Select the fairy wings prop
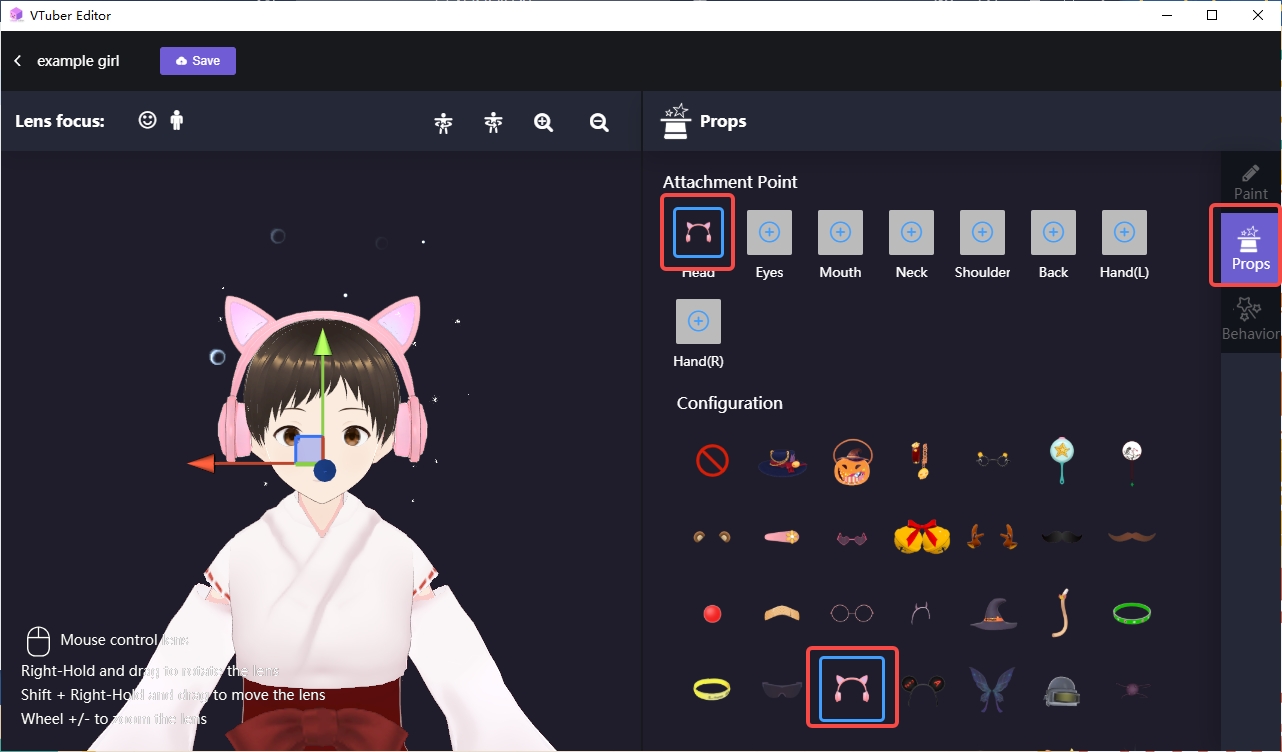1282x752 pixels. [x=992, y=688]
